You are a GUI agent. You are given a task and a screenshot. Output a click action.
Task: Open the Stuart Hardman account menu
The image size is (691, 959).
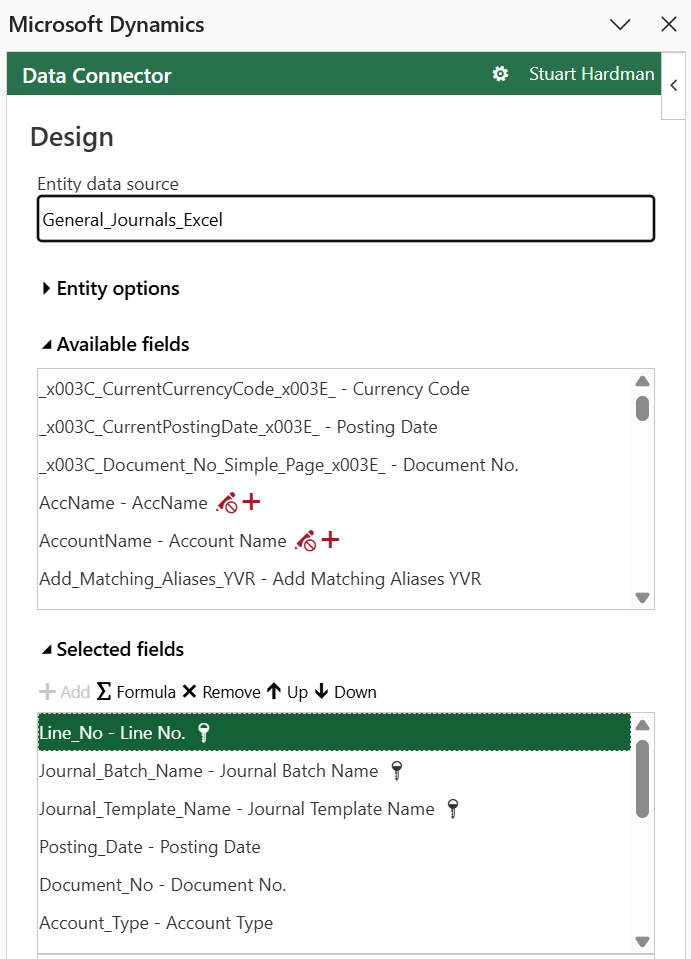click(x=591, y=73)
